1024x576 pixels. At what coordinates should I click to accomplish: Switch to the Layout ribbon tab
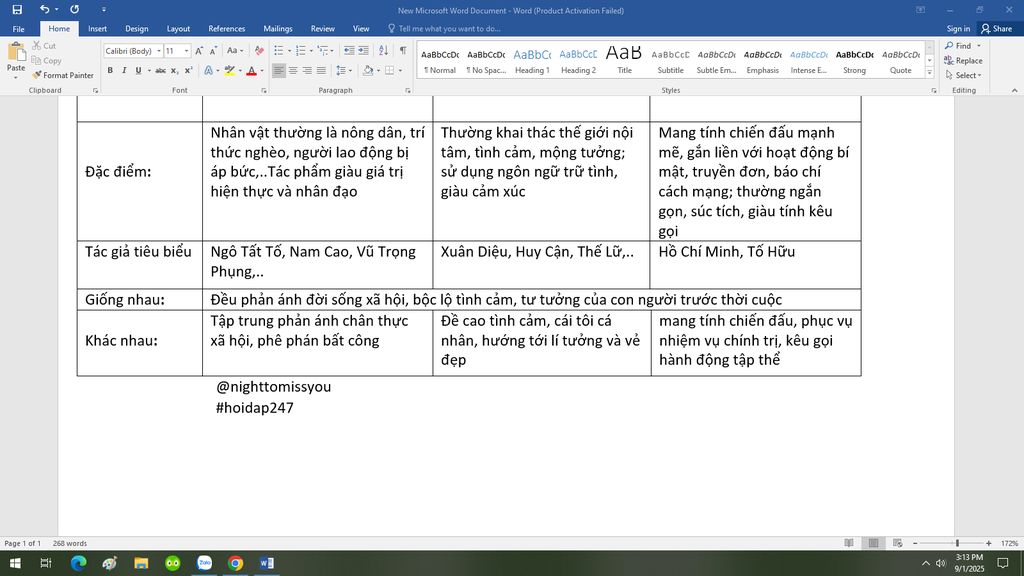coord(178,29)
